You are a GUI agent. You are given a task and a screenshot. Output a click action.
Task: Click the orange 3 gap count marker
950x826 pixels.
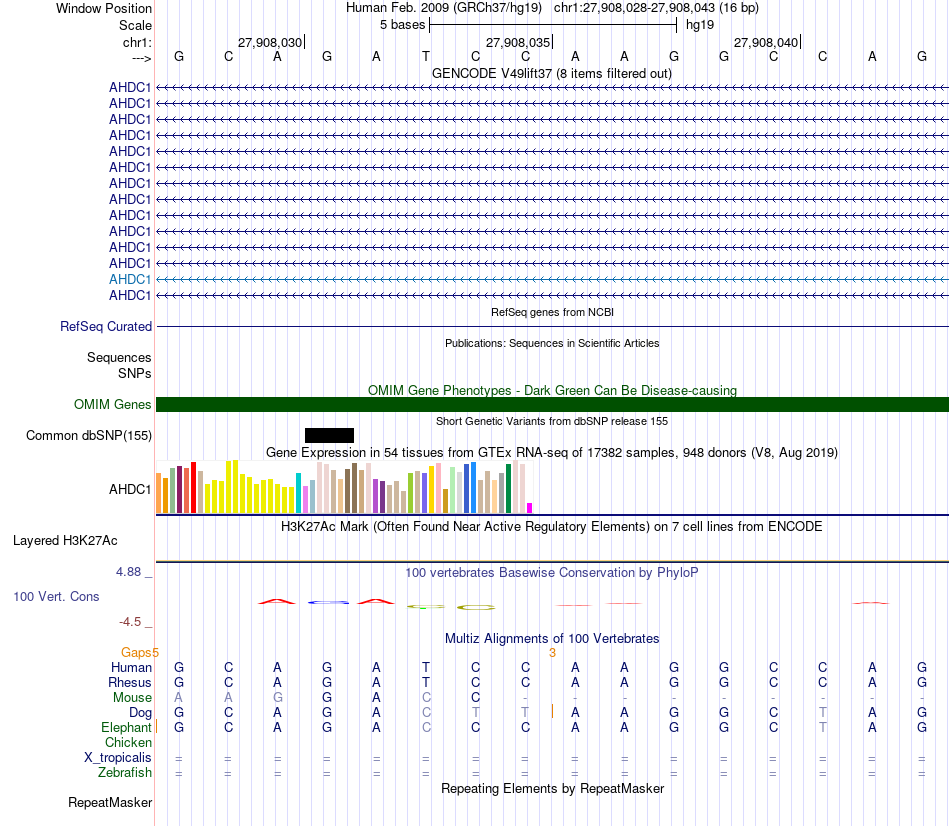click(552, 653)
